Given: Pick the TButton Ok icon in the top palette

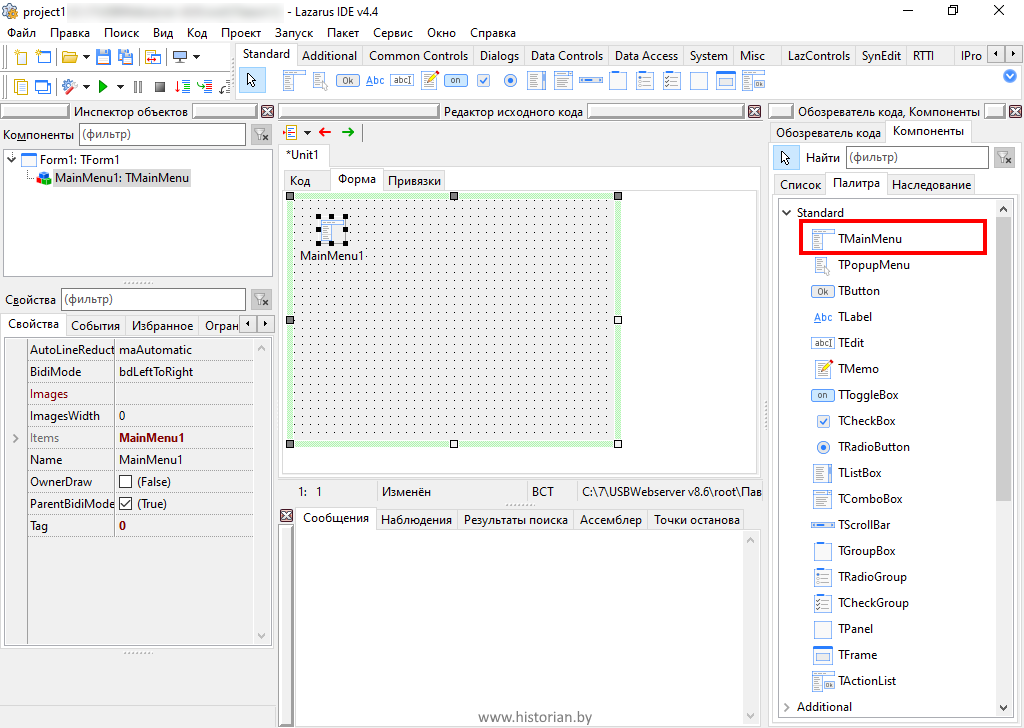Looking at the screenshot, I should [347, 81].
